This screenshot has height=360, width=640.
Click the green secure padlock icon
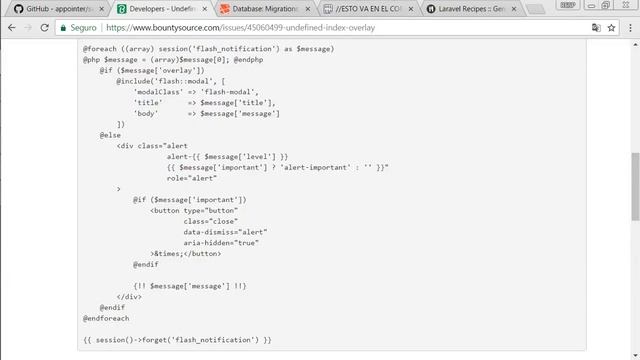click(63, 28)
